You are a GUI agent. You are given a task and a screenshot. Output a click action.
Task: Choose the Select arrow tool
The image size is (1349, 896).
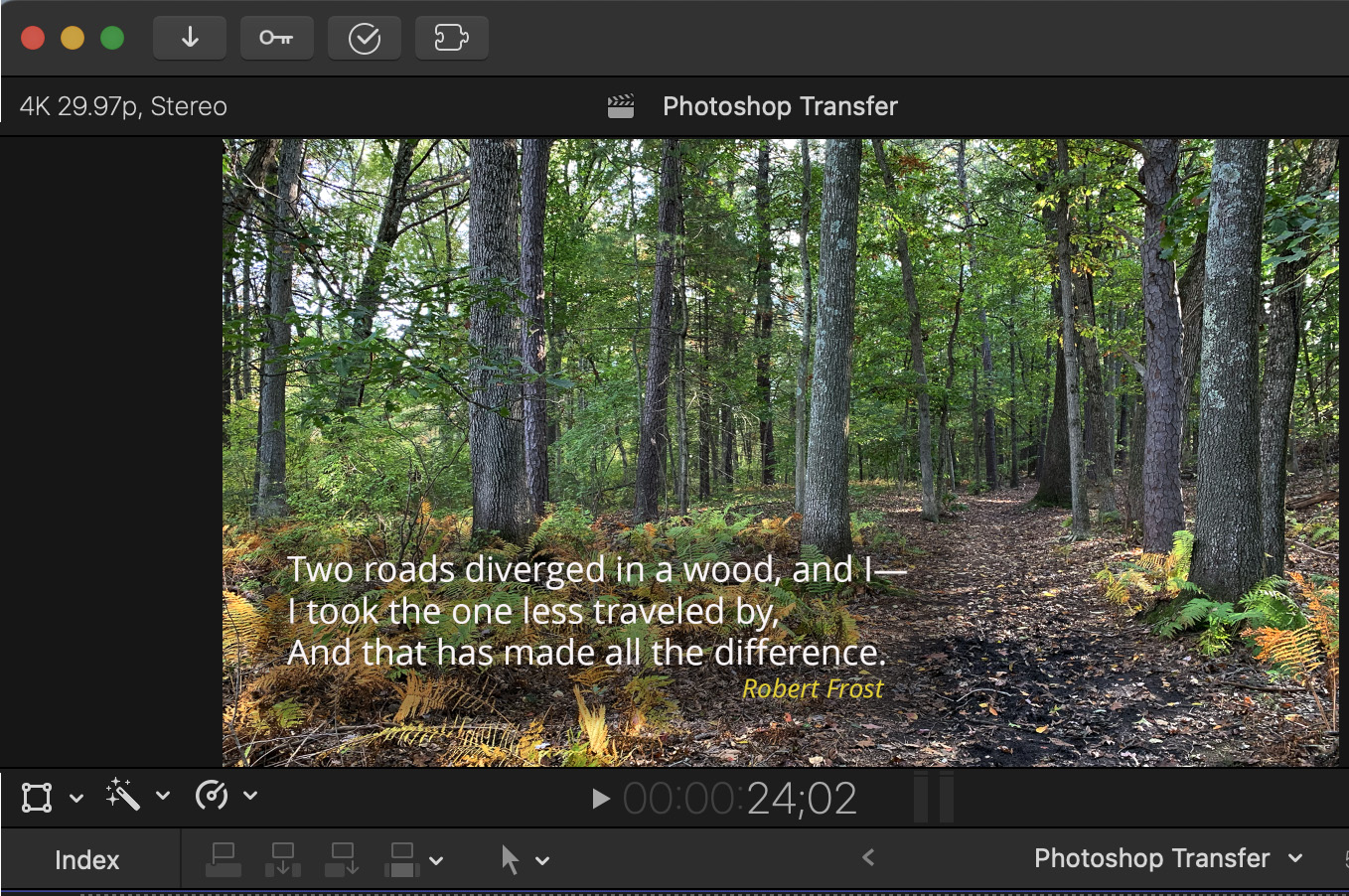(x=511, y=859)
